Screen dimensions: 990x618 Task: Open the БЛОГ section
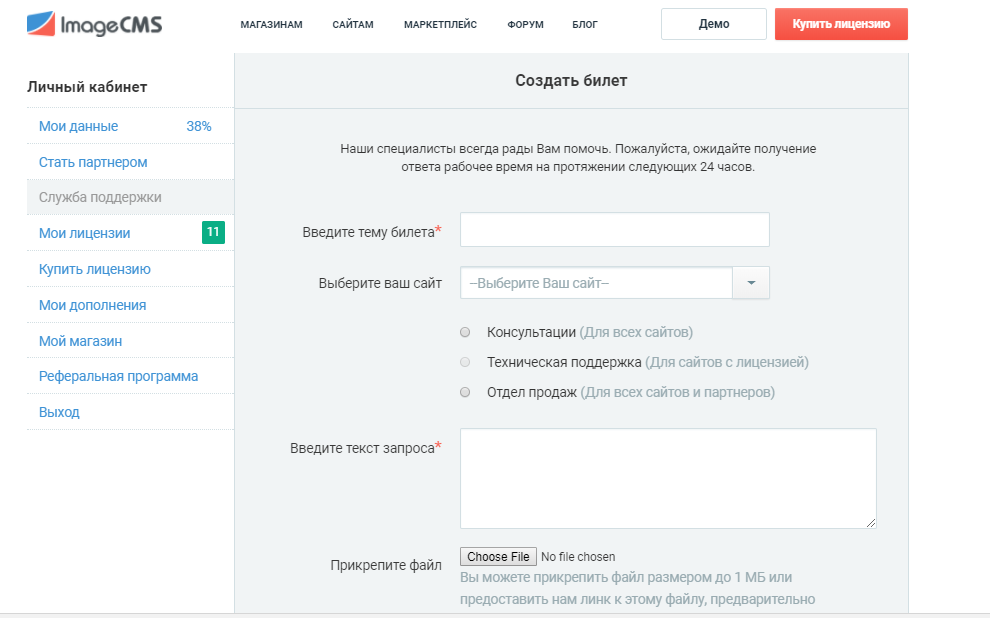point(585,25)
